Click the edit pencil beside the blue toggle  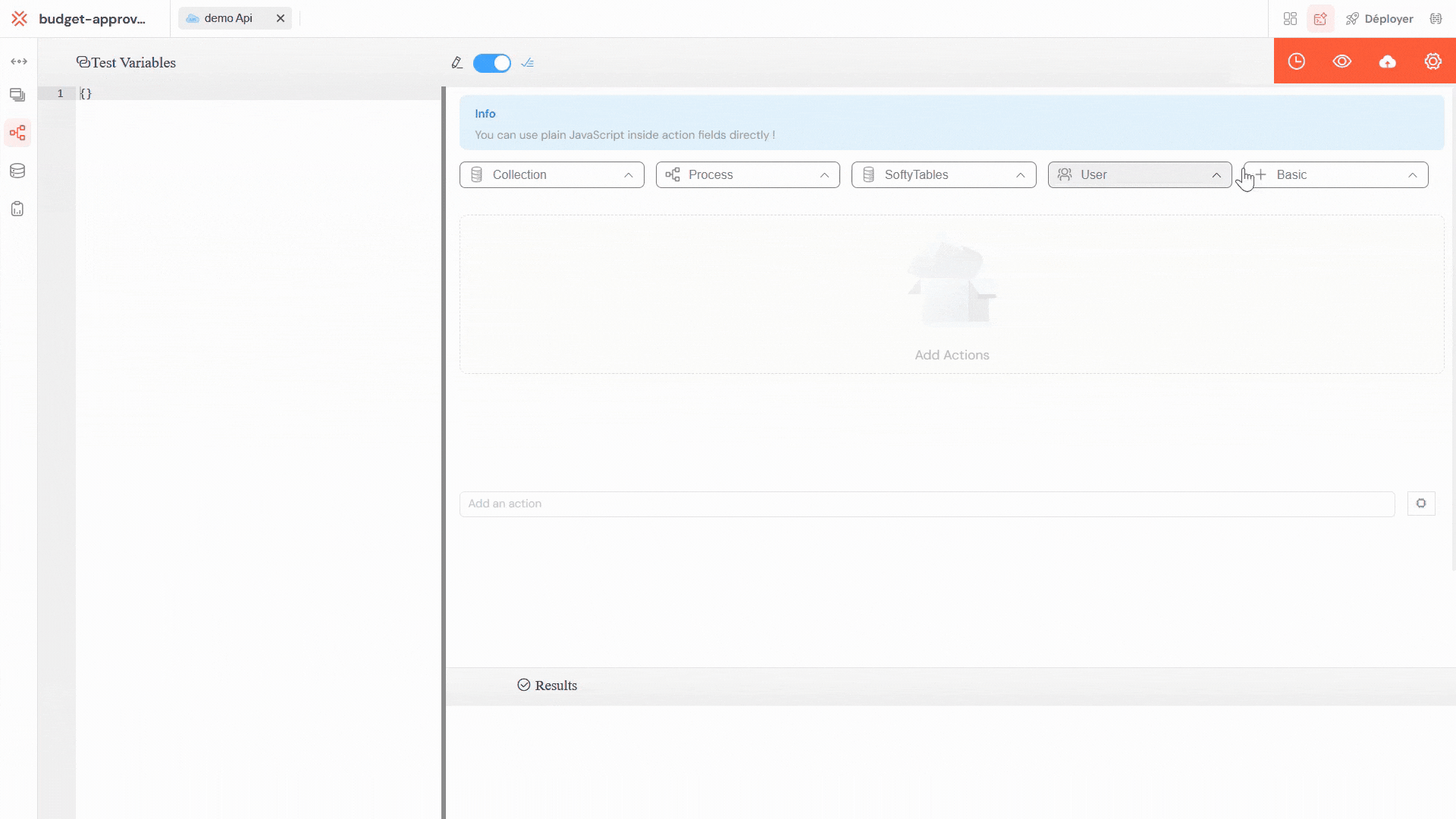[x=457, y=63]
